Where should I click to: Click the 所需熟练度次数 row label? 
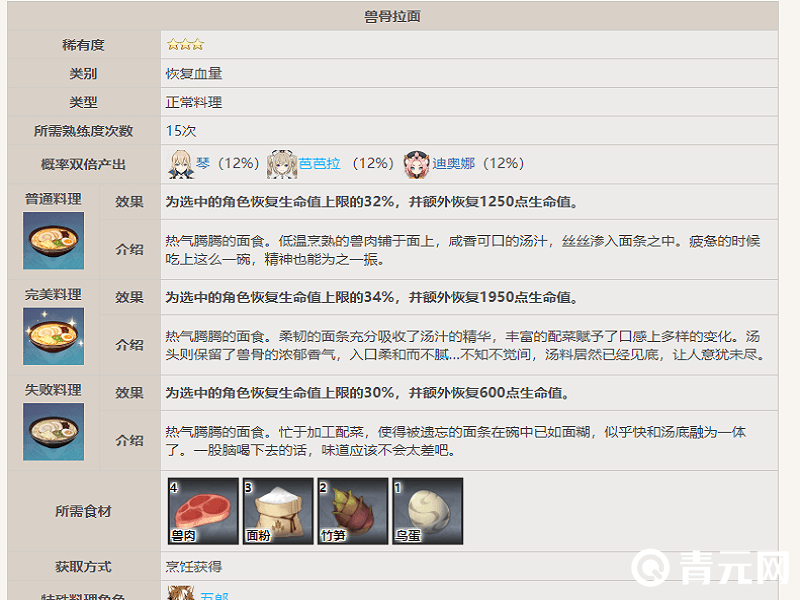[x=83, y=131]
